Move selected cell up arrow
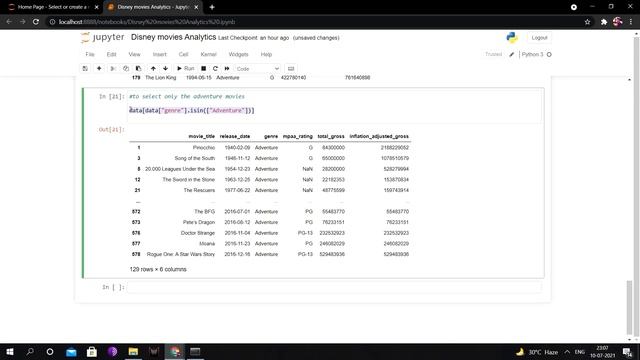Image resolution: width=640 pixels, height=360 pixels. click(x=153, y=69)
